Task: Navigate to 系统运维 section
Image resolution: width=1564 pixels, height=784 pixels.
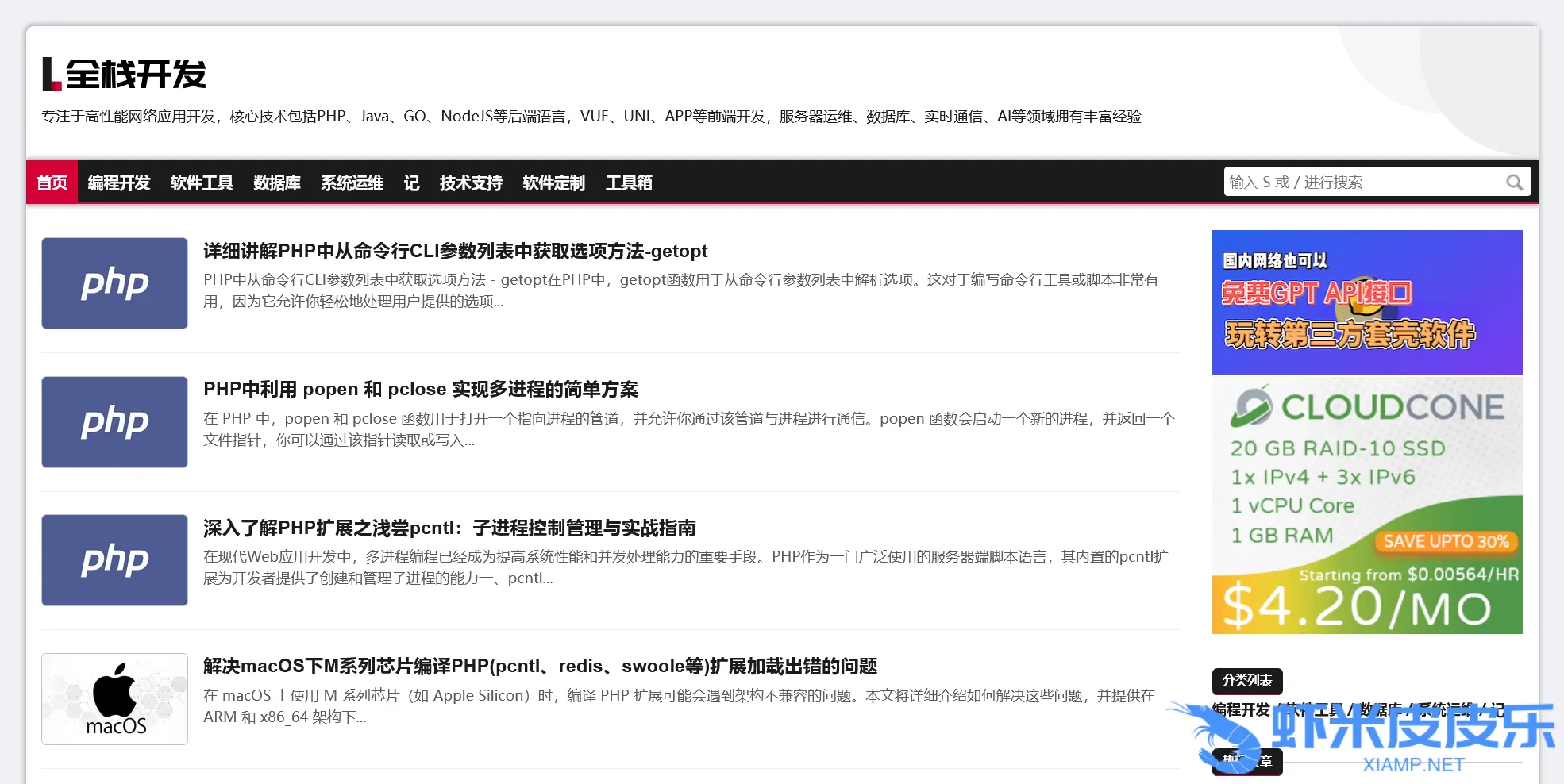Action: [352, 183]
